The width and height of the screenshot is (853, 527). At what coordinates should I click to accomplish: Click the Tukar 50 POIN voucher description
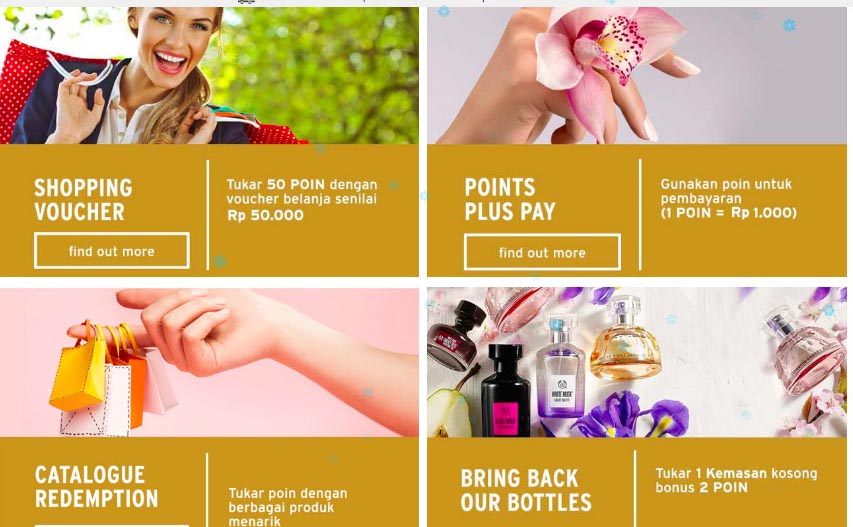point(302,200)
